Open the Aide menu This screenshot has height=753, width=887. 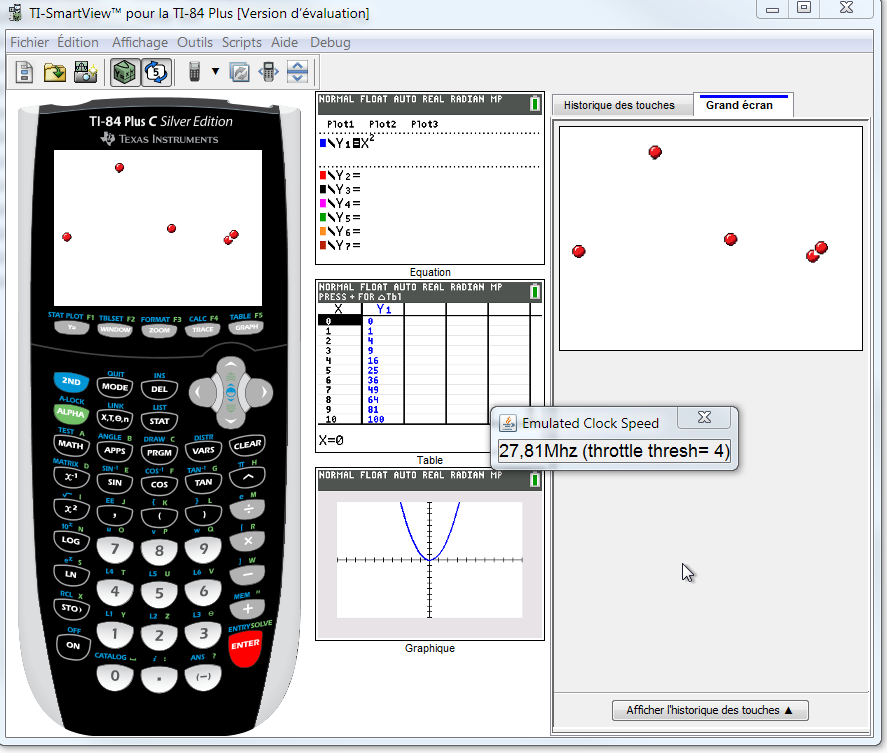[285, 42]
